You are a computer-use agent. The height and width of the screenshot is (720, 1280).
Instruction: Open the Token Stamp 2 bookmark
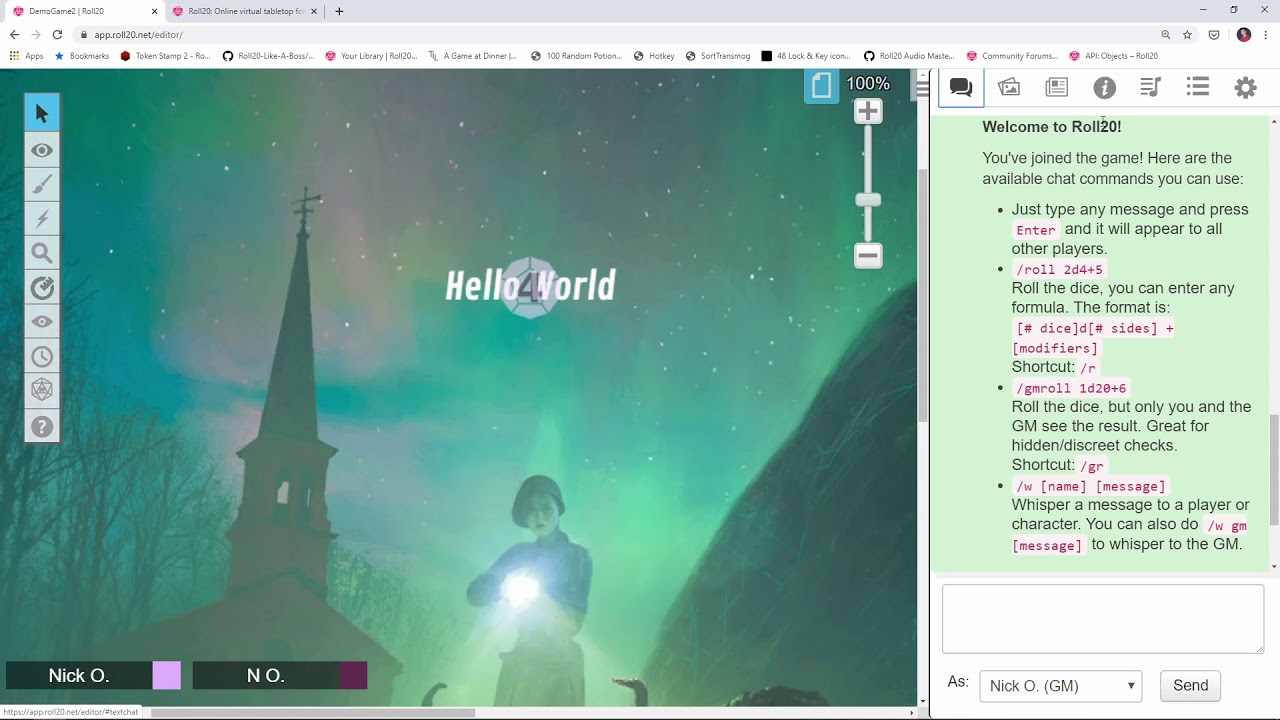point(165,56)
